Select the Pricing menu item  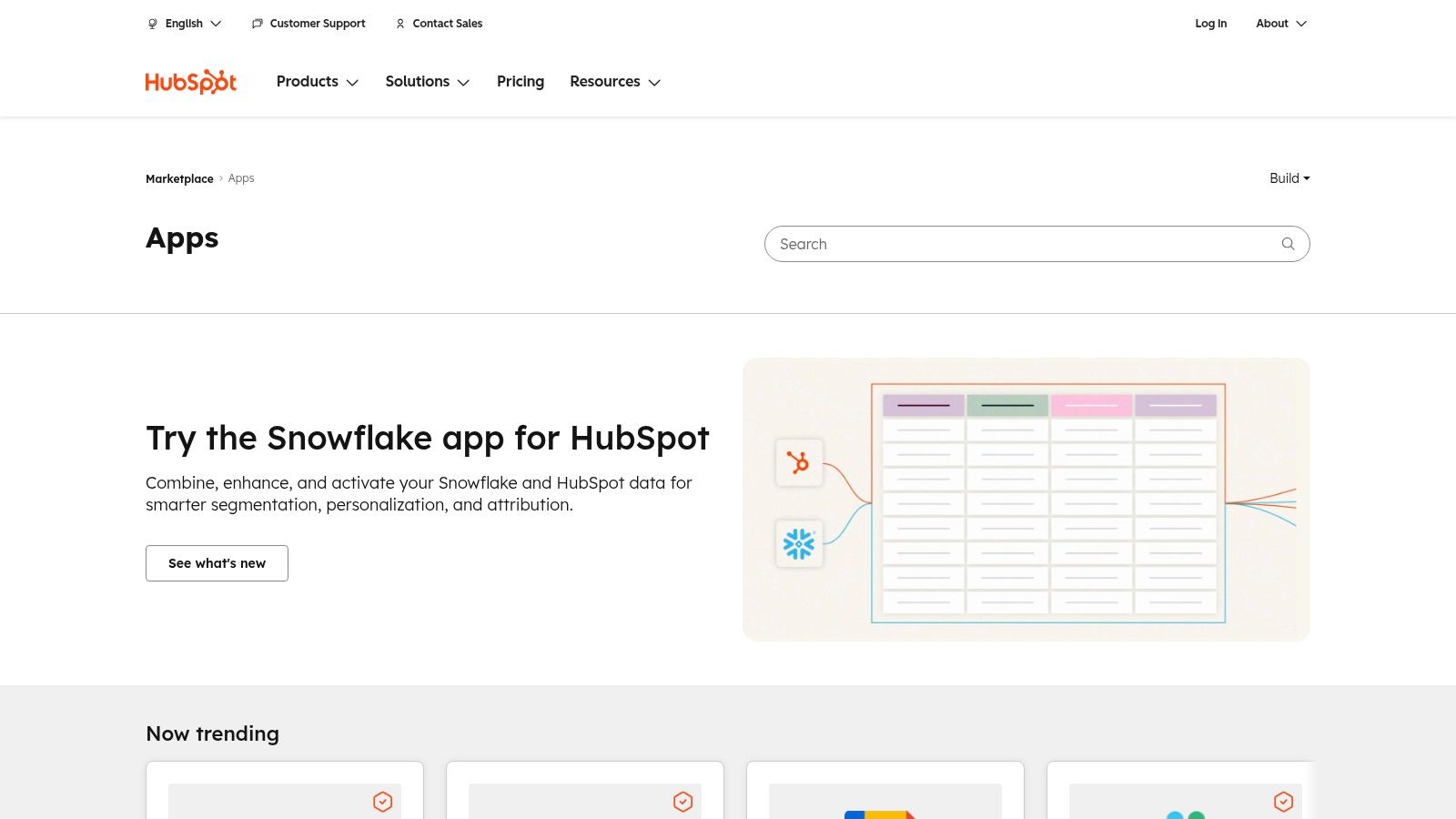click(x=520, y=82)
